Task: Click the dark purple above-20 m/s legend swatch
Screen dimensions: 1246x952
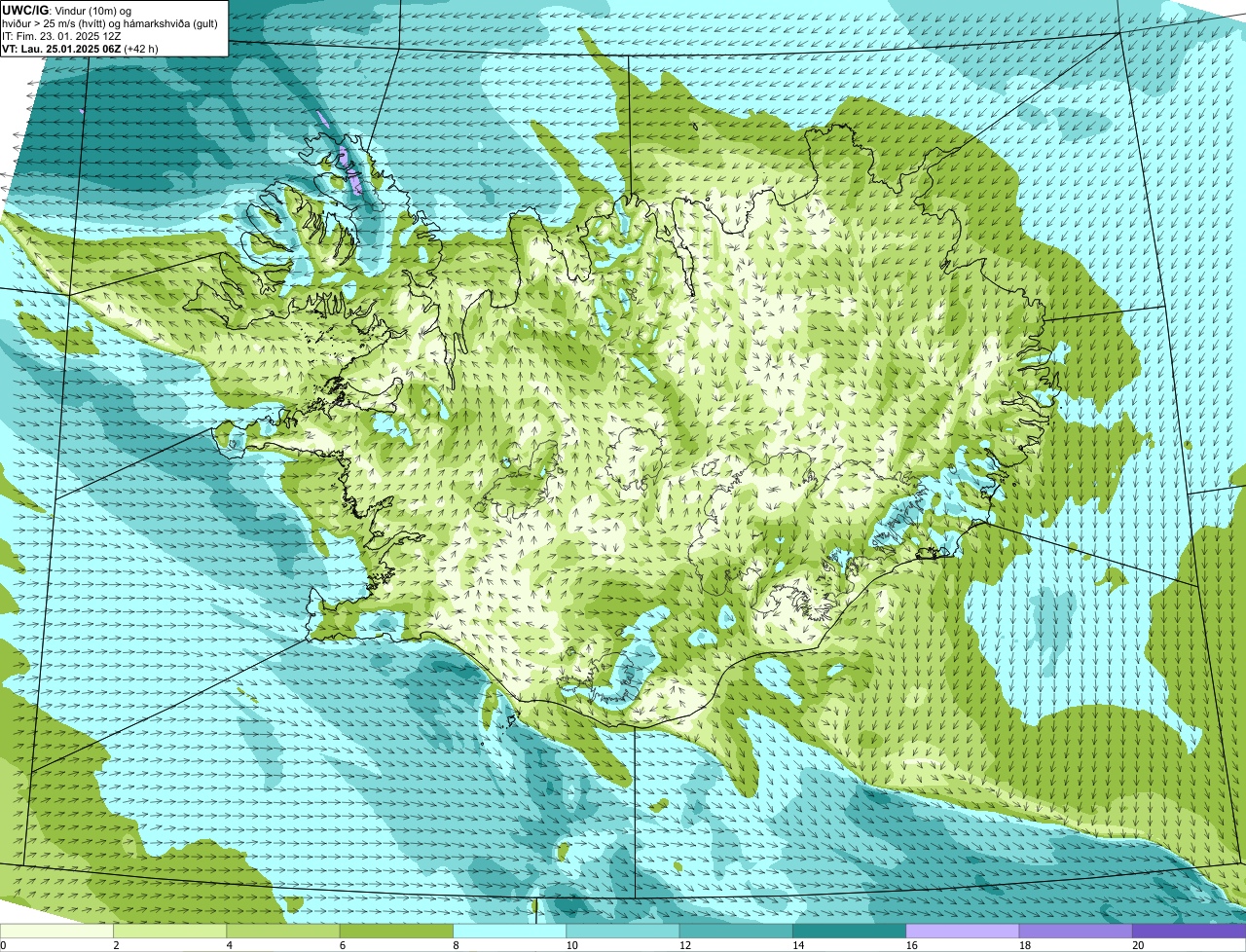Action: [1189, 932]
